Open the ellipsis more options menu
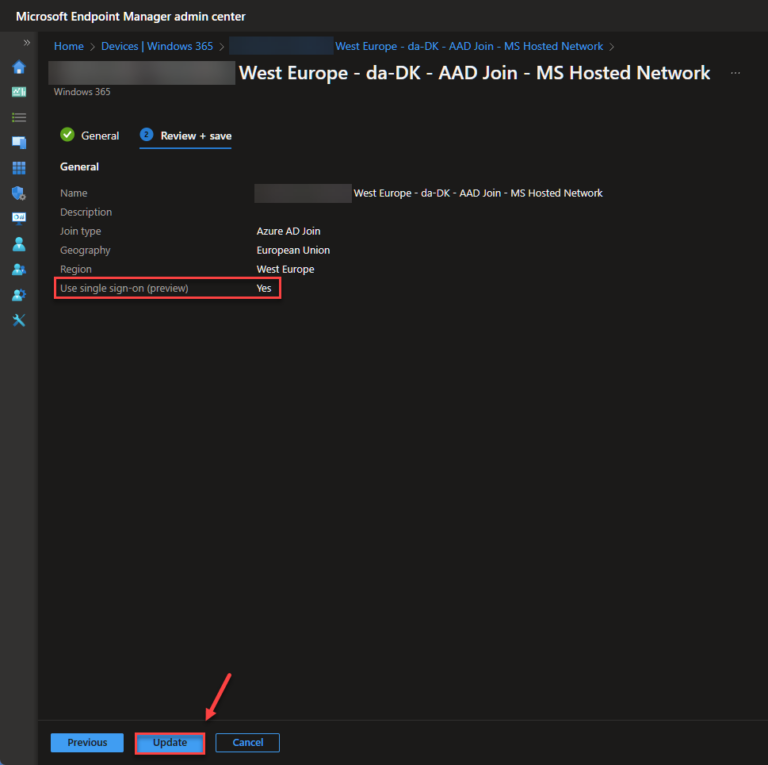This screenshot has width=768, height=765. pyautogui.click(x=736, y=73)
